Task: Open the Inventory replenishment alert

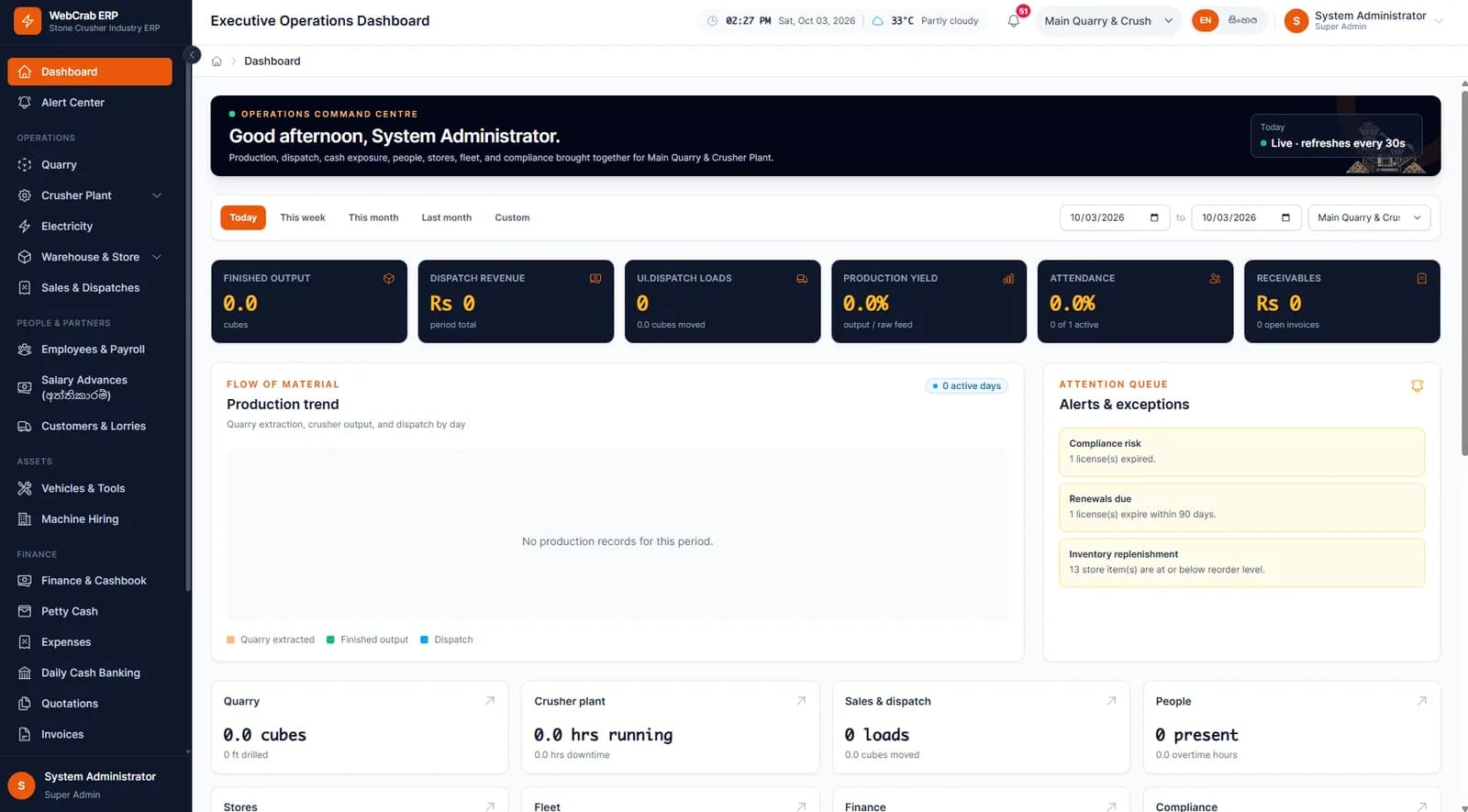Action: coord(1241,562)
